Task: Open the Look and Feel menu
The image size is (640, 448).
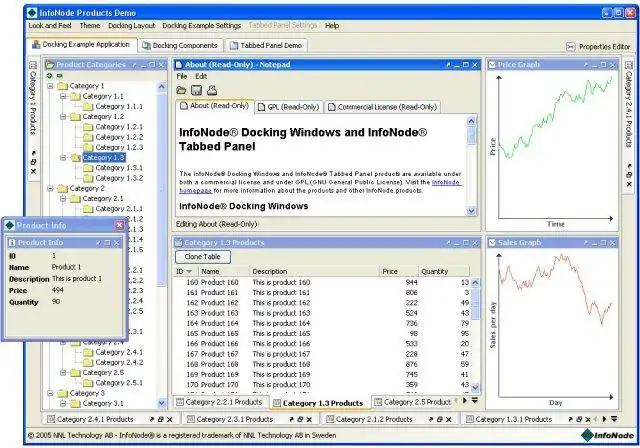Action: coord(50,26)
